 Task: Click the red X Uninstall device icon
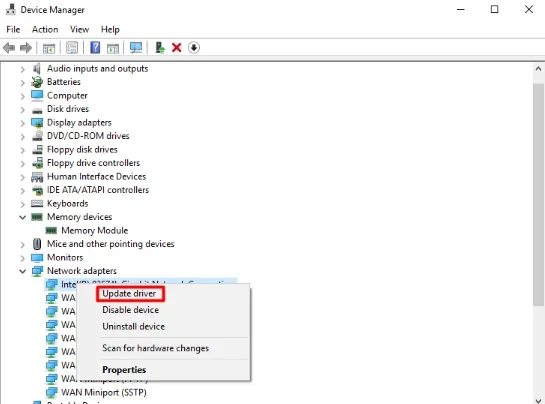pyautogui.click(x=177, y=48)
